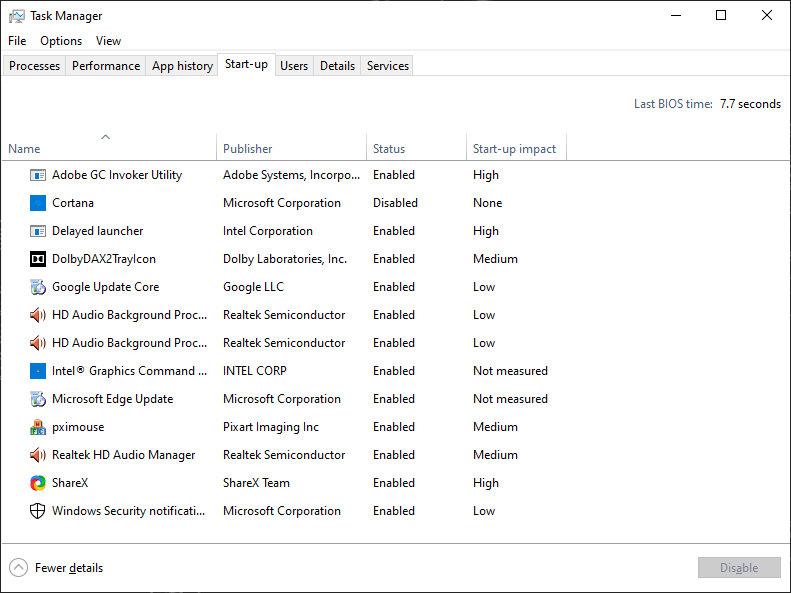The height and width of the screenshot is (593, 791).
Task: Switch to the App history tab
Action: click(182, 66)
